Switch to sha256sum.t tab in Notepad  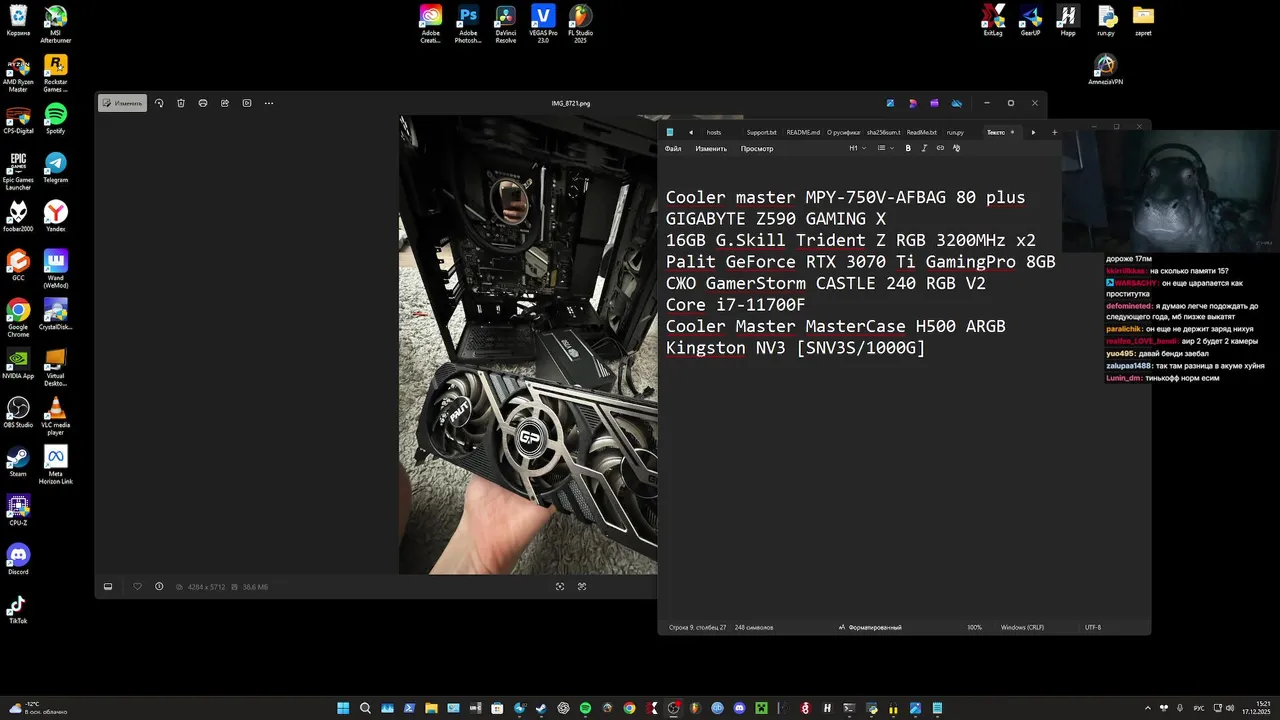pyautogui.click(x=883, y=132)
